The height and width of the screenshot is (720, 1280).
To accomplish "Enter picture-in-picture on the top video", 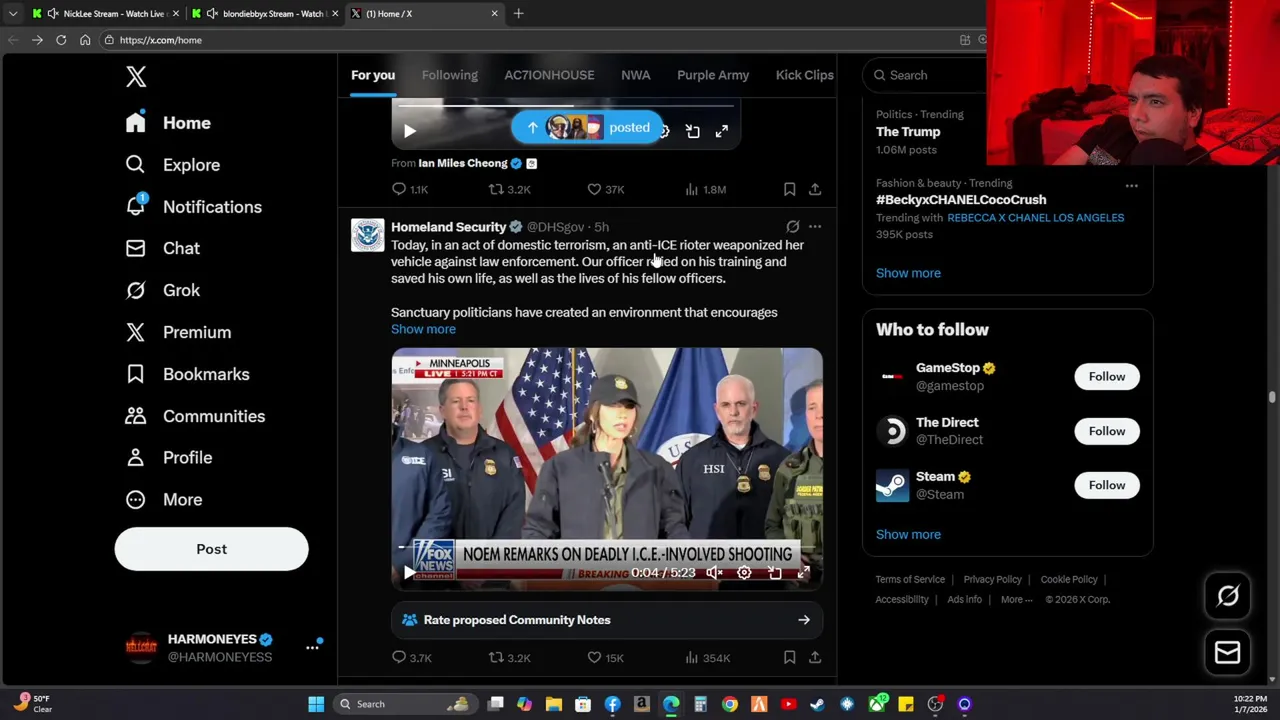I will [692, 131].
